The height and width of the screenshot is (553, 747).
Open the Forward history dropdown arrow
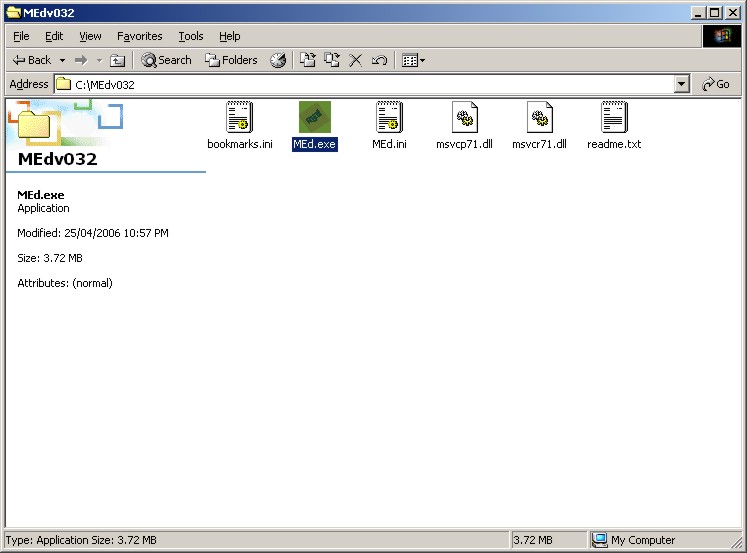[x=99, y=60]
